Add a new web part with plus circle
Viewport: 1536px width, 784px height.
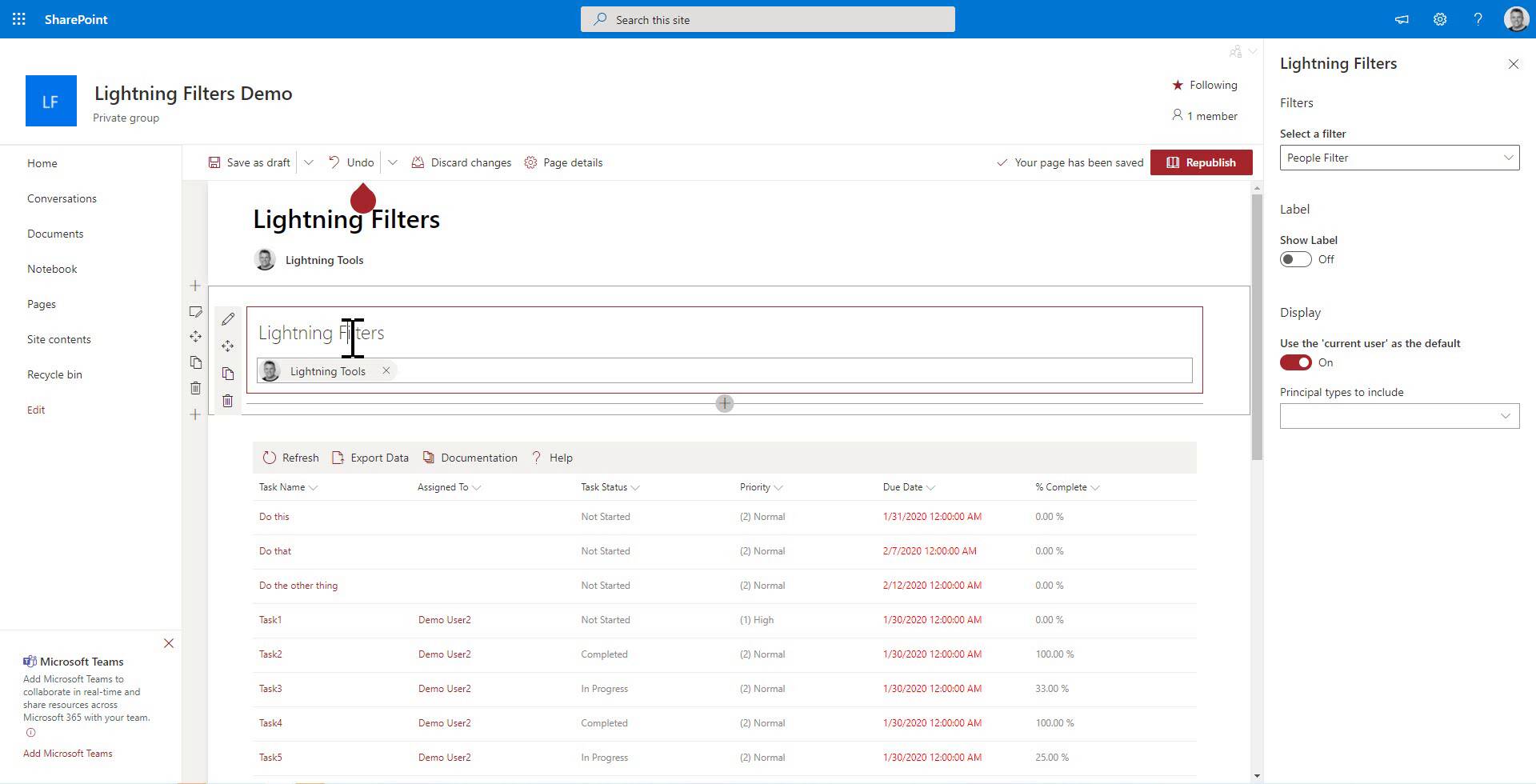725,404
